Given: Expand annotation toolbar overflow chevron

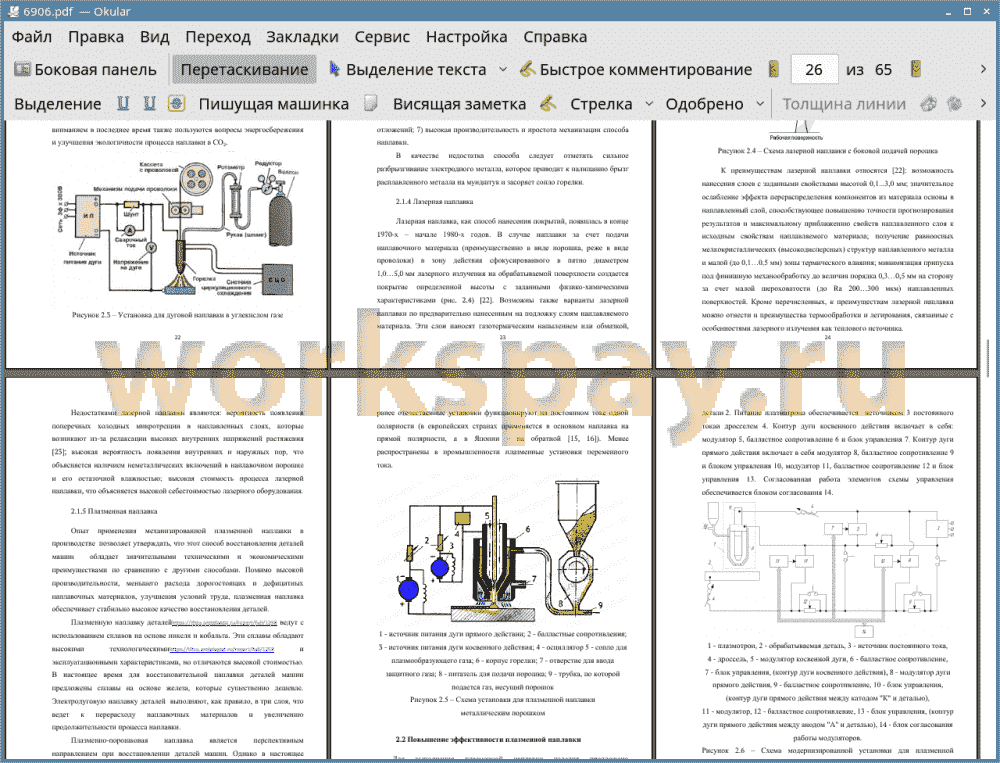Looking at the screenshot, I should [x=983, y=103].
